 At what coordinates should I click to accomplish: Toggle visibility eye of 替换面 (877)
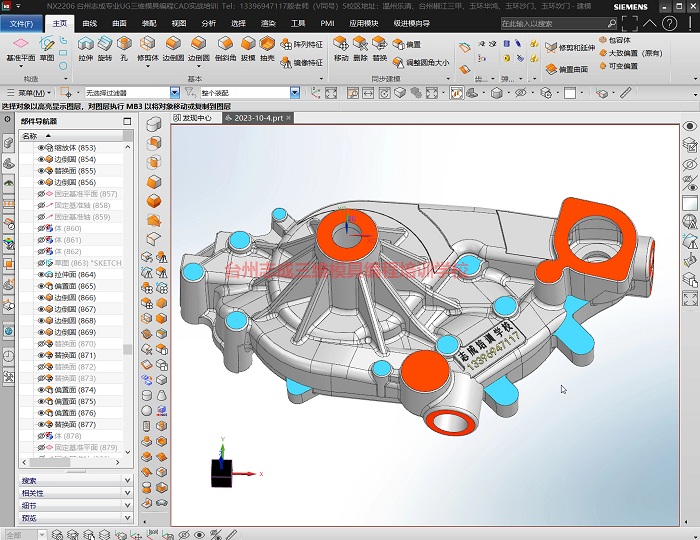pyautogui.click(x=41, y=424)
